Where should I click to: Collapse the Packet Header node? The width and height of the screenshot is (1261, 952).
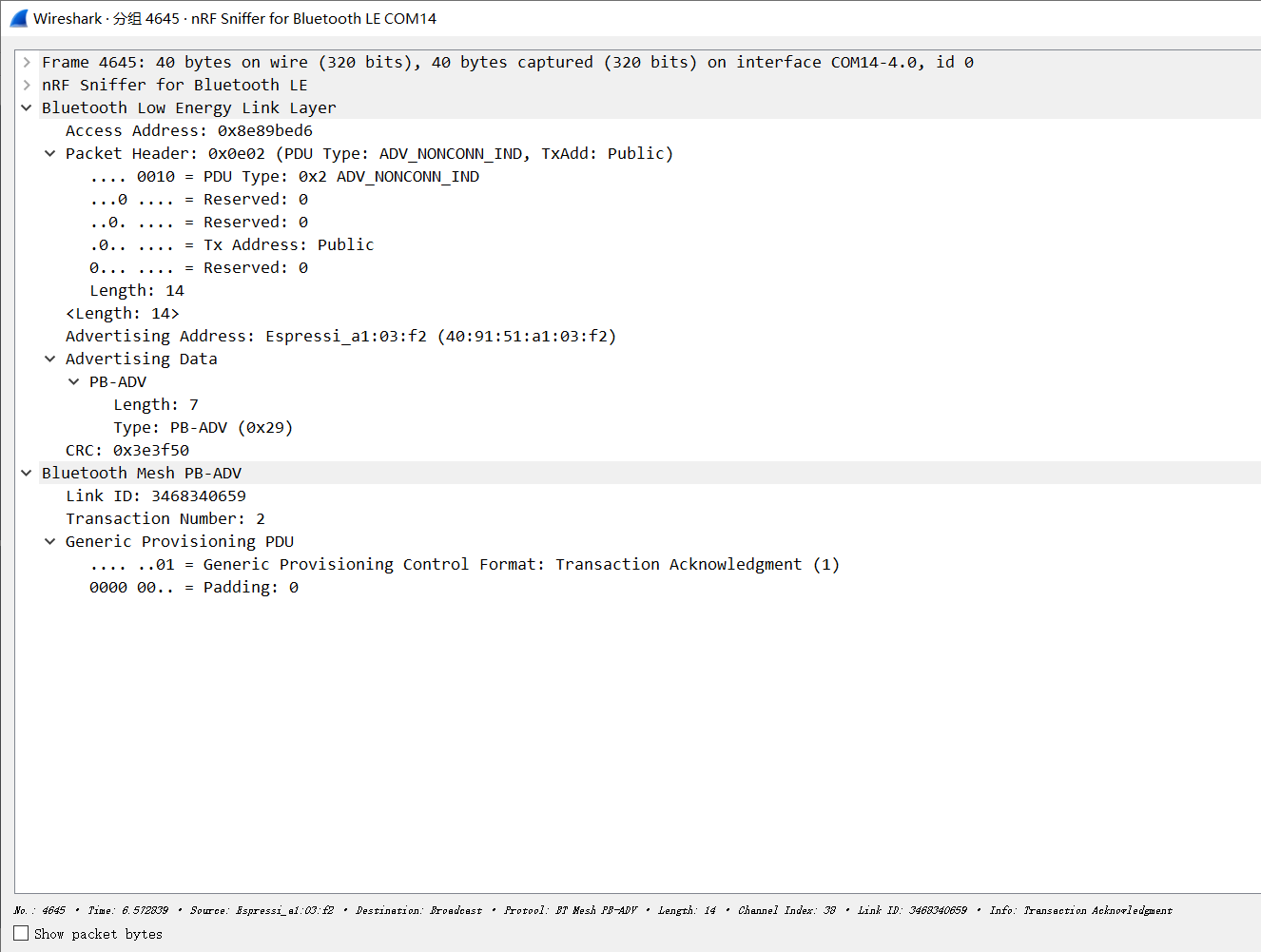(50, 153)
